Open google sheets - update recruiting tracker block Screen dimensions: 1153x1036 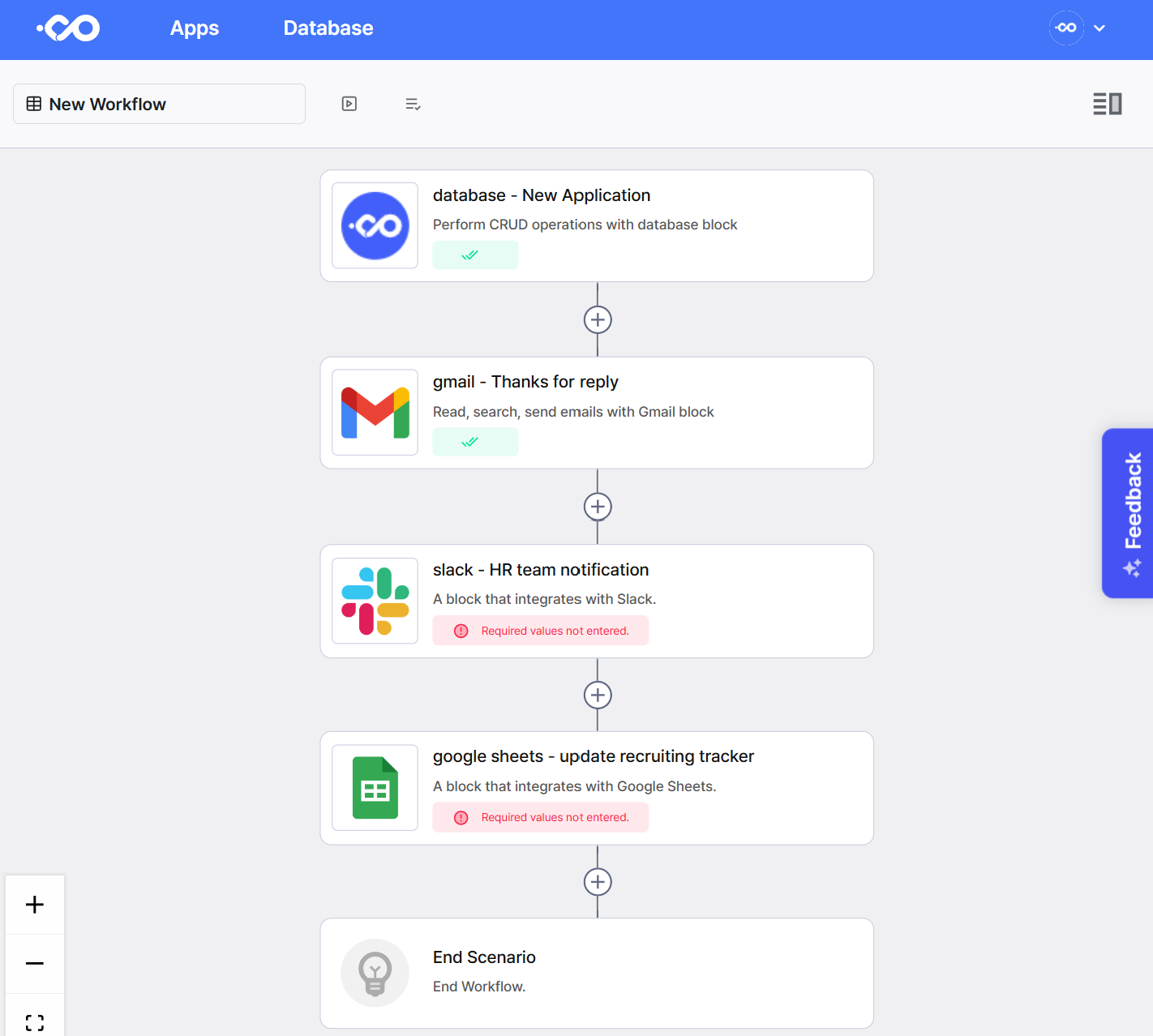pyautogui.click(x=597, y=788)
